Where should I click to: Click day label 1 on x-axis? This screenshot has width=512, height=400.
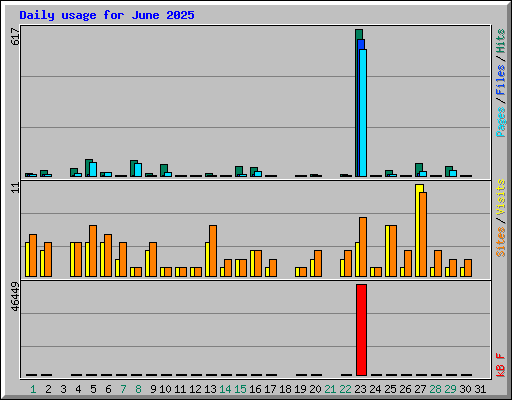[x=33, y=389]
